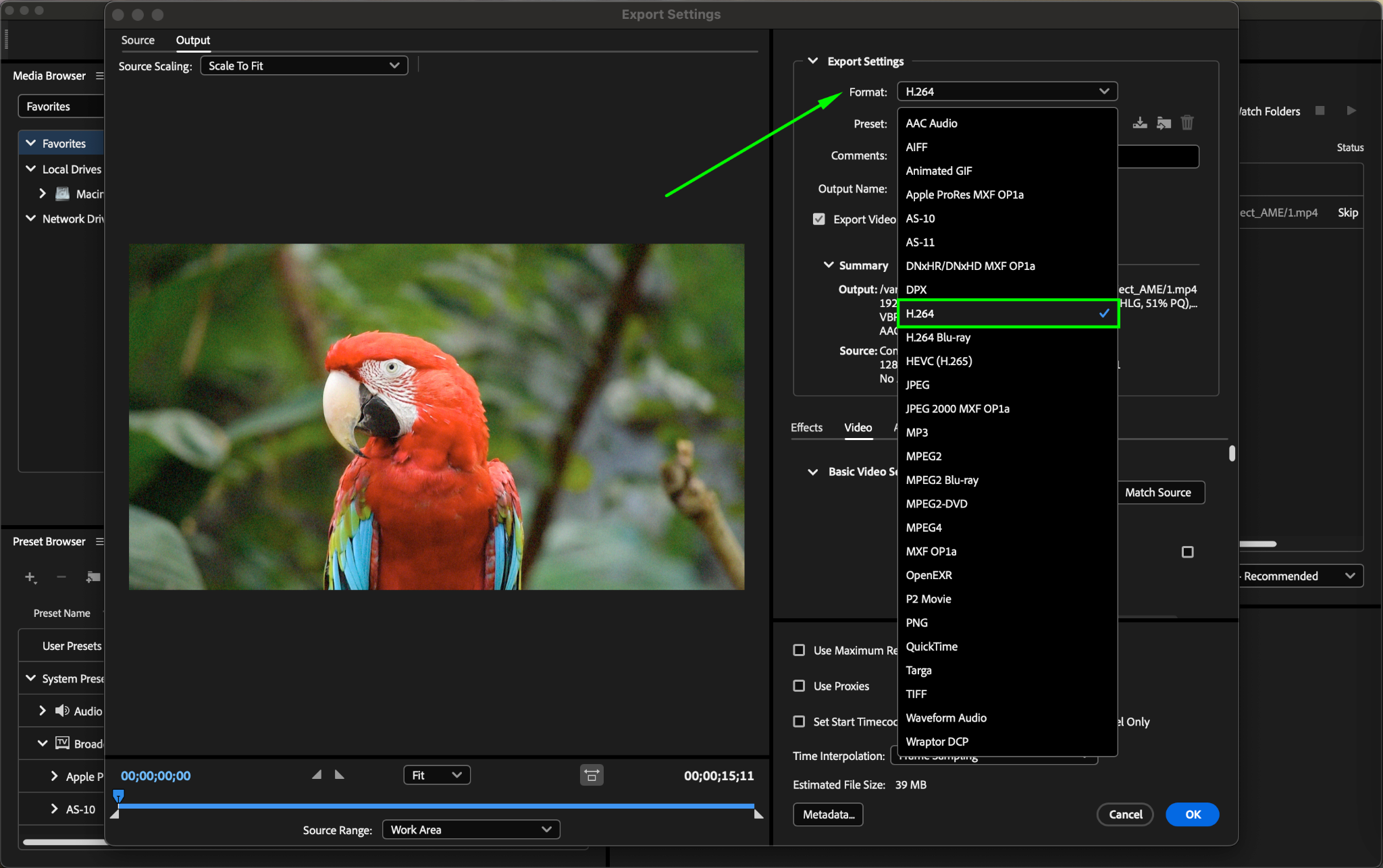Click the Create New Preset plus icon

click(x=30, y=577)
